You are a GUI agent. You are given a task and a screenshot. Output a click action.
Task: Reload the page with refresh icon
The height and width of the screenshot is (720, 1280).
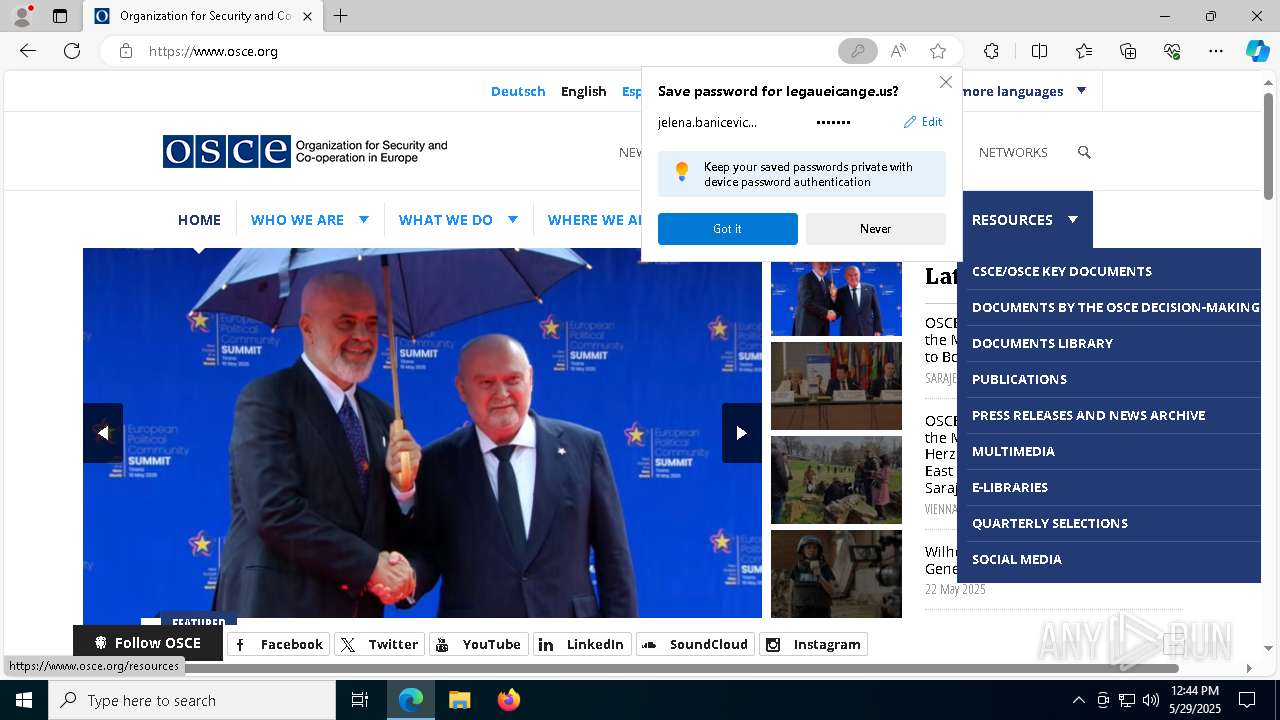72,51
